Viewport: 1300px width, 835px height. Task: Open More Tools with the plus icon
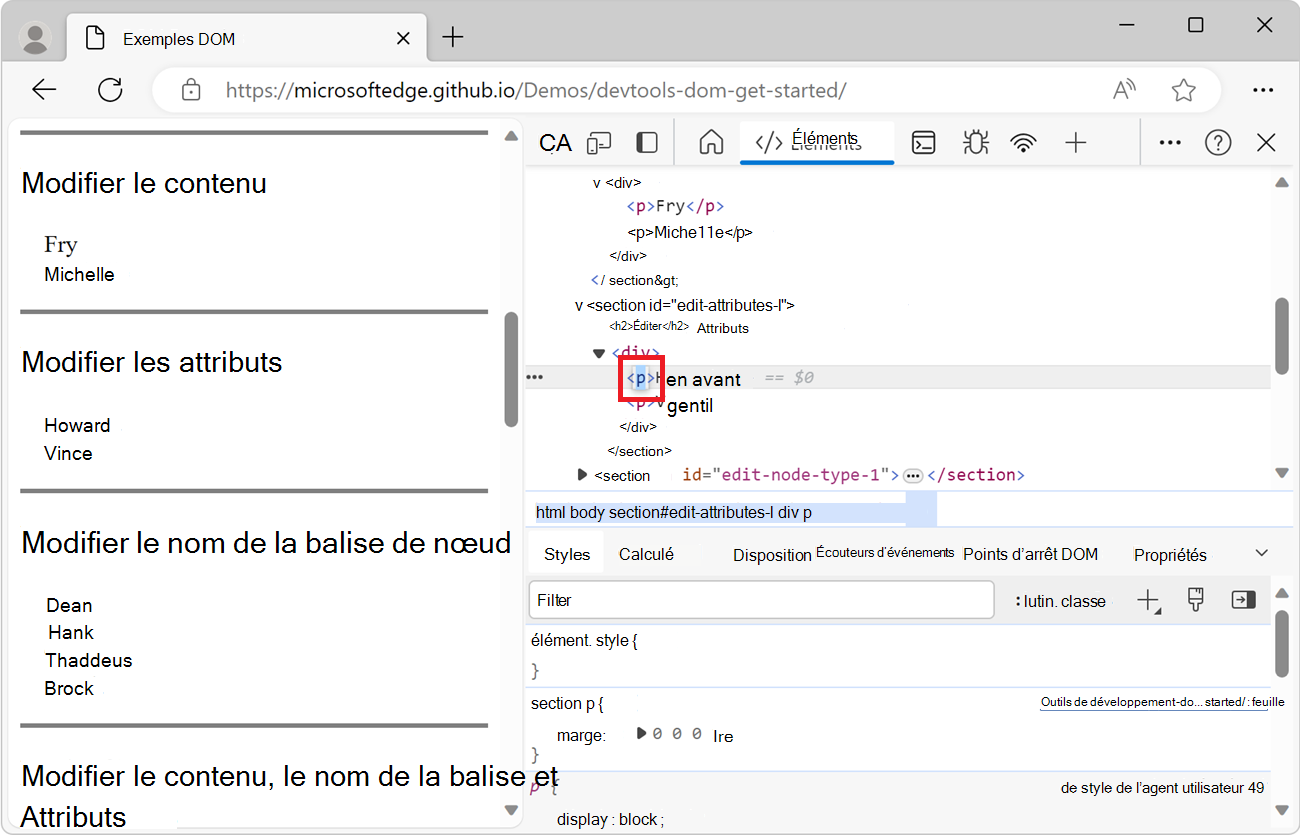1075,142
